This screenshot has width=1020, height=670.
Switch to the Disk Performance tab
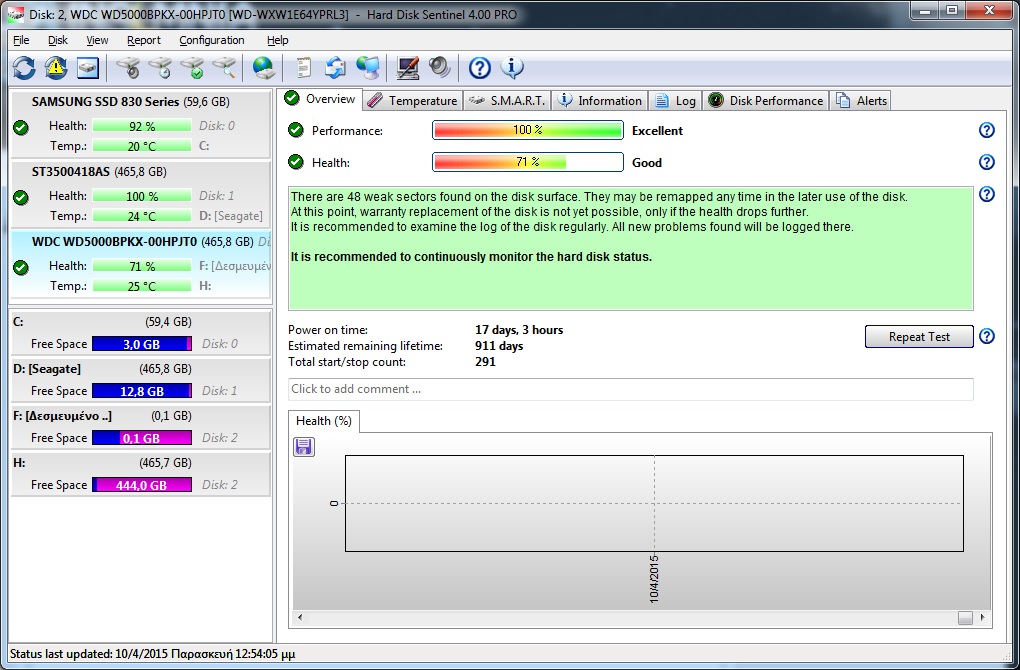tap(766, 101)
